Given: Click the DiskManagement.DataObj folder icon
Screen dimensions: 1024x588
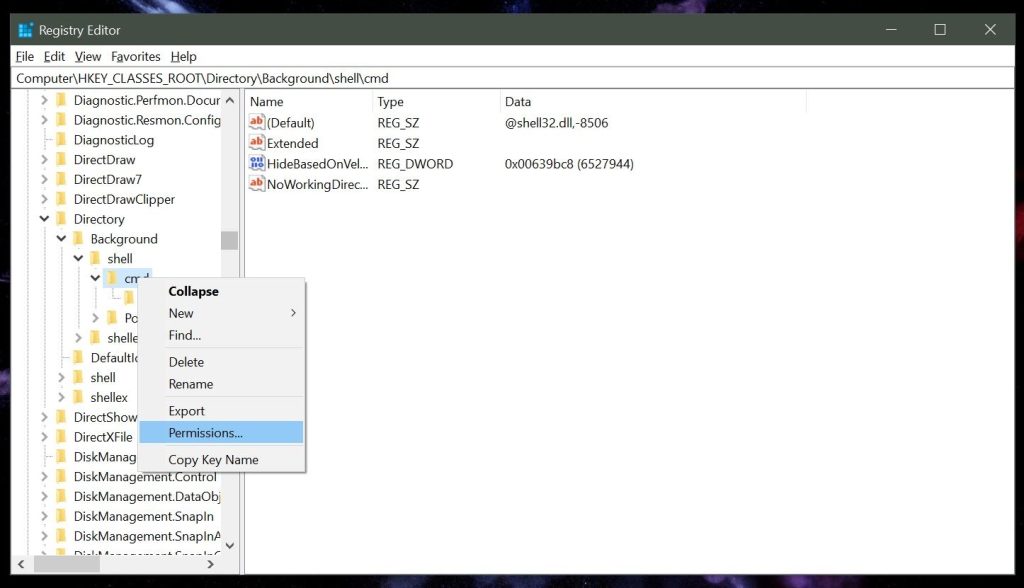Looking at the screenshot, I should [x=62, y=496].
